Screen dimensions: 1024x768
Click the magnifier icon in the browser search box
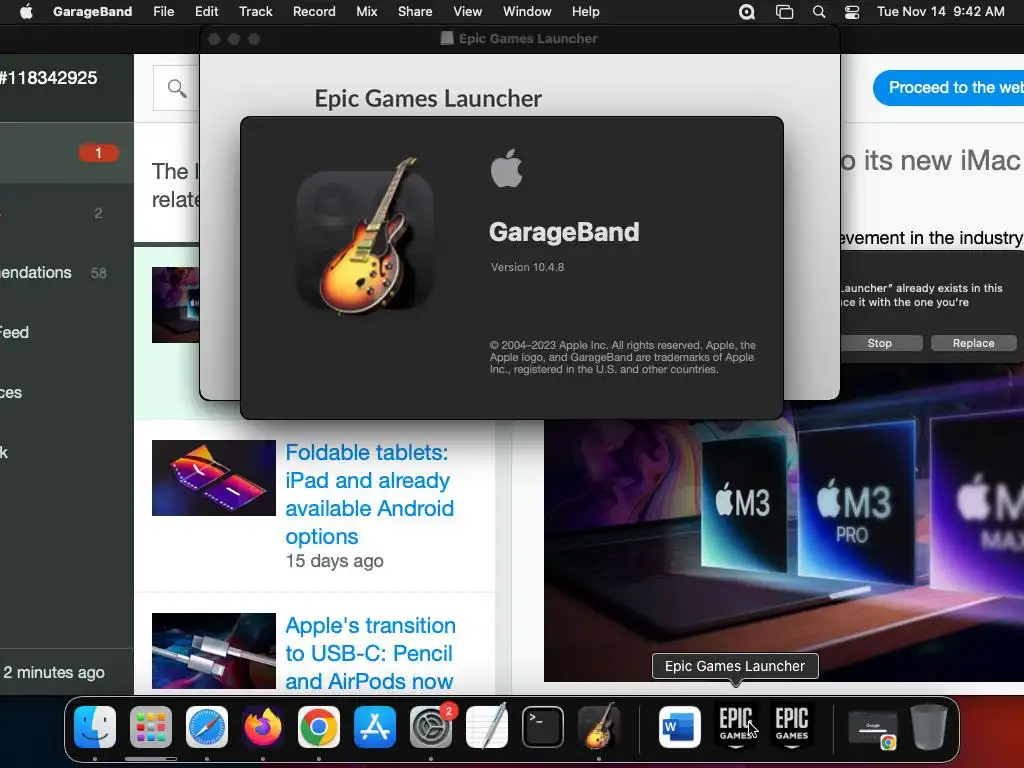point(176,88)
